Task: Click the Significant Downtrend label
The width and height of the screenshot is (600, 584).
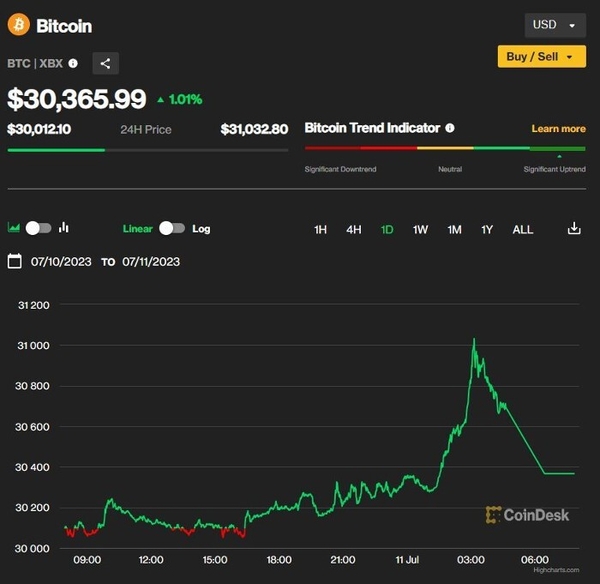Action: pos(340,169)
